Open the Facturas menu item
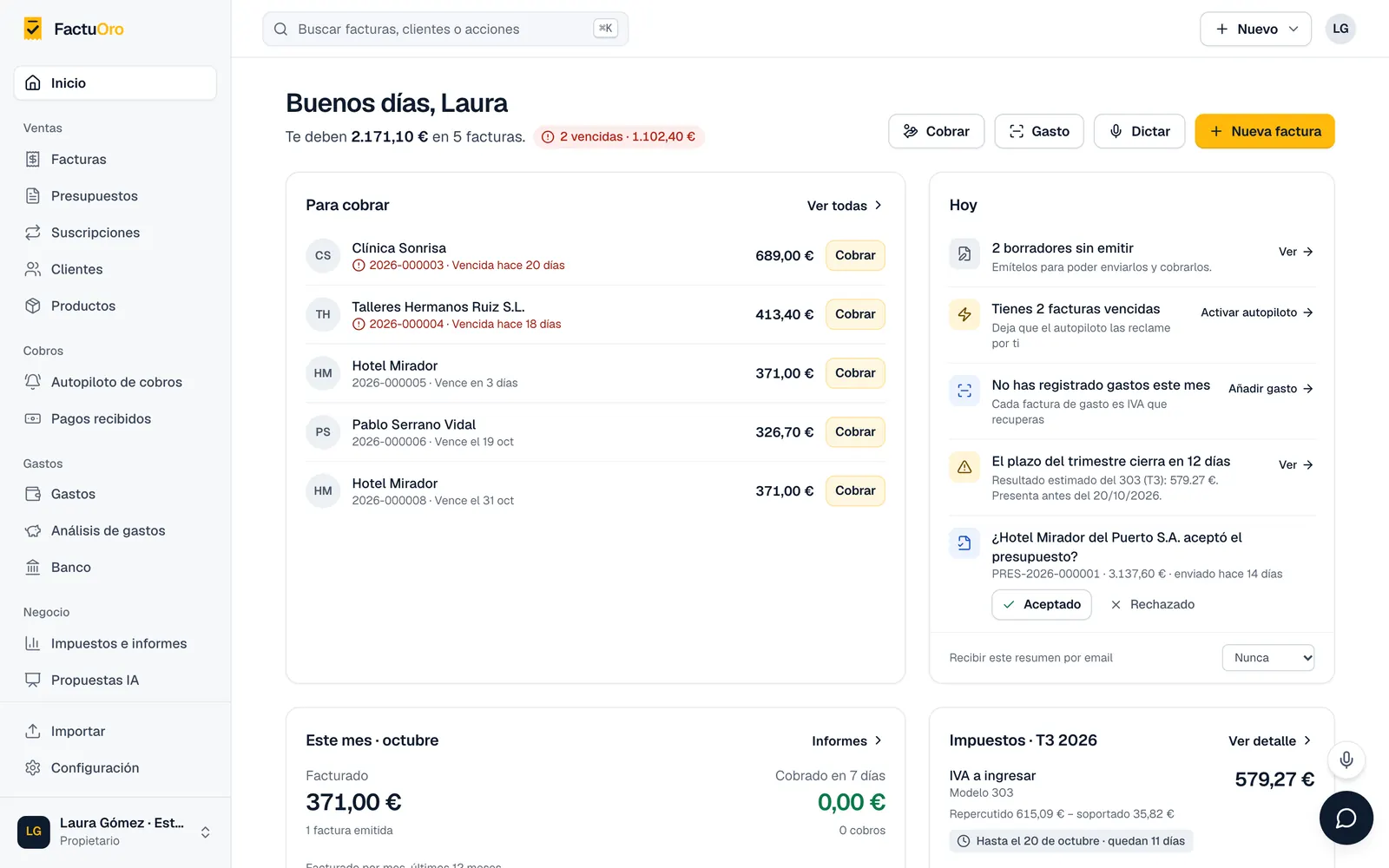Viewport: 1389px width, 868px height. point(115,159)
